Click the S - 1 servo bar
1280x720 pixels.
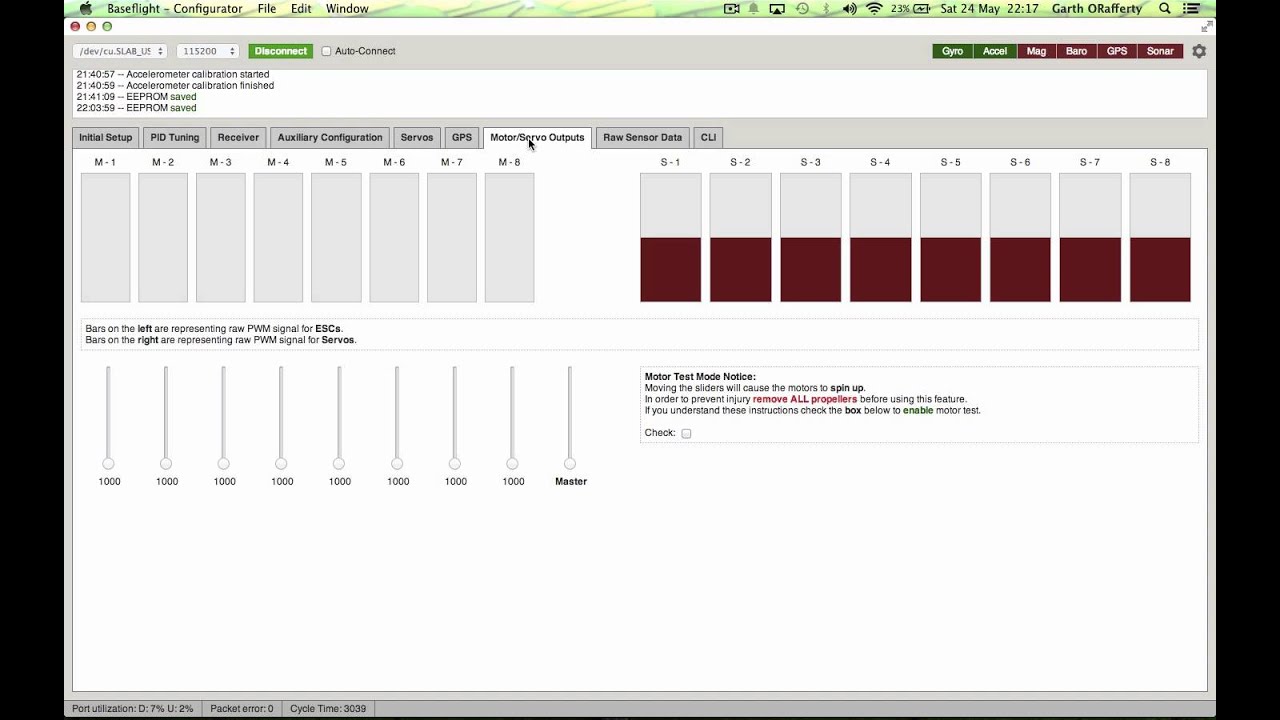click(x=671, y=237)
